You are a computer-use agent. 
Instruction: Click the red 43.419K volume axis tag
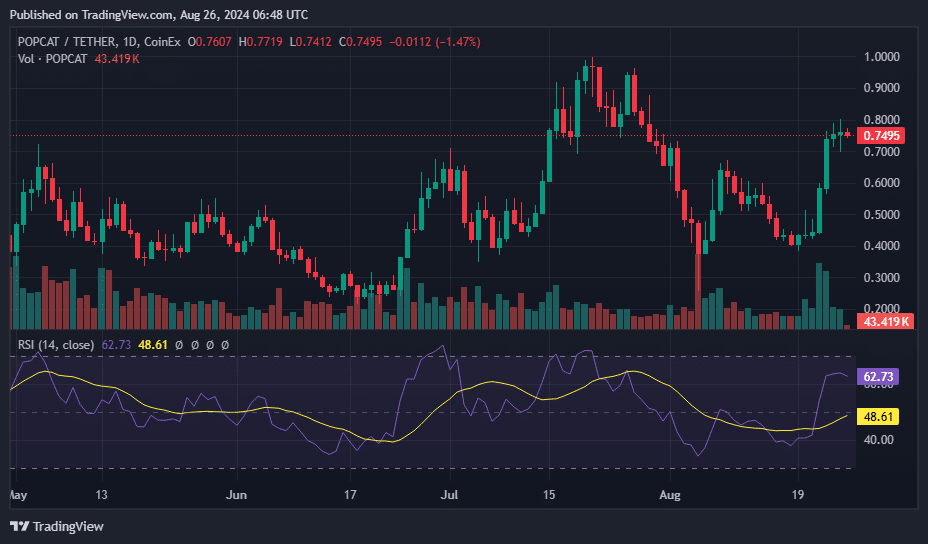[x=884, y=321]
